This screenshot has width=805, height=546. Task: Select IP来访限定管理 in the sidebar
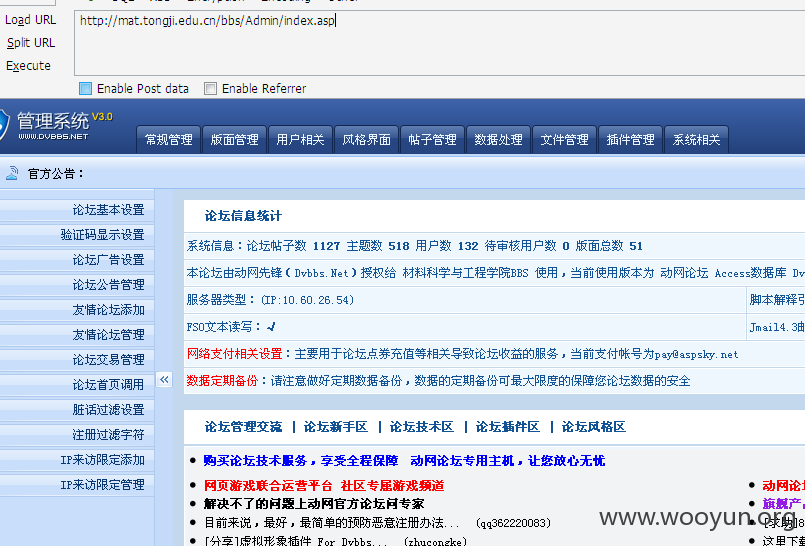click(77, 485)
